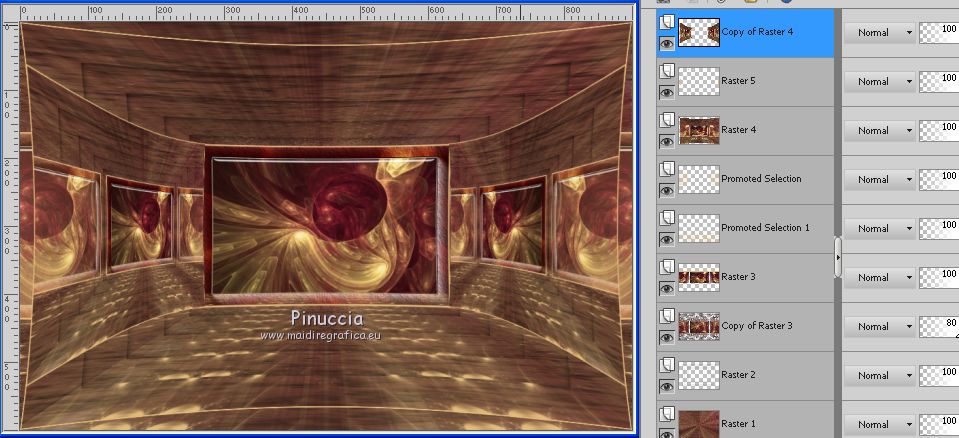The image size is (959, 438).
Task: Click the raster layer icon beside Raster 5
Action: pyautogui.click(x=667, y=72)
